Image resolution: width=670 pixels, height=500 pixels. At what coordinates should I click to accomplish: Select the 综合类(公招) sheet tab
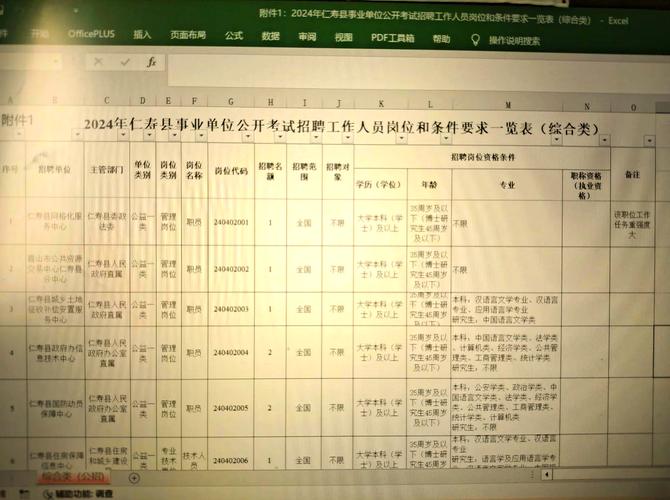pos(73,476)
